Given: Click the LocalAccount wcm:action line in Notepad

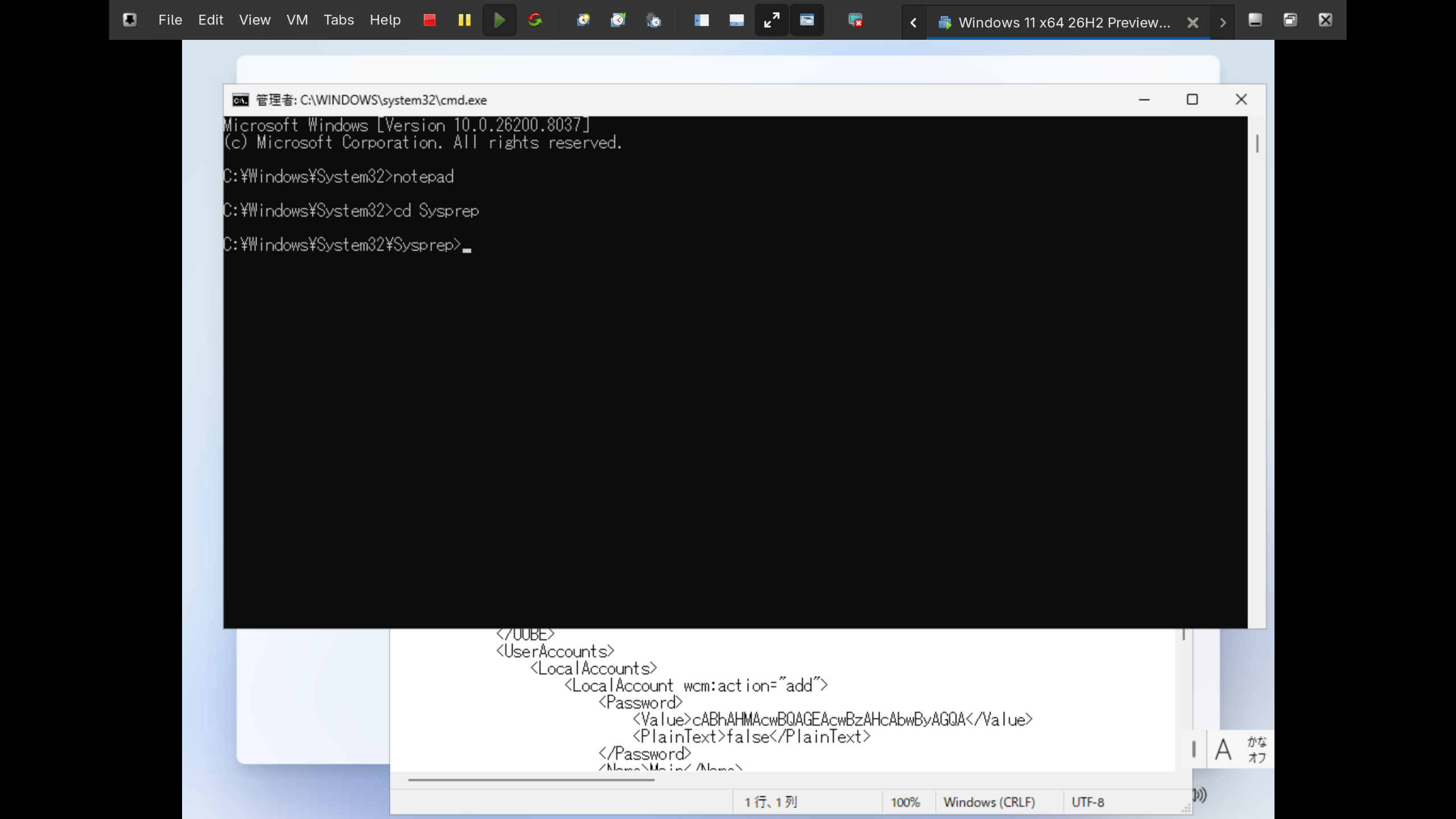Looking at the screenshot, I should pyautogui.click(x=696, y=685).
